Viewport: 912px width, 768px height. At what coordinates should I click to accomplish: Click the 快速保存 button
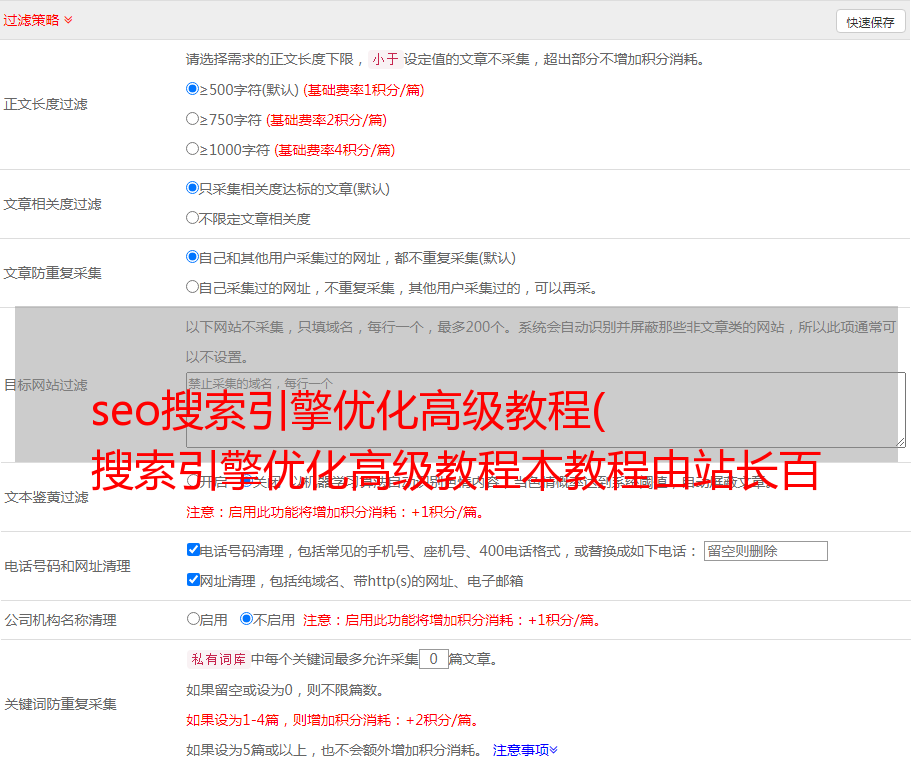(x=870, y=22)
